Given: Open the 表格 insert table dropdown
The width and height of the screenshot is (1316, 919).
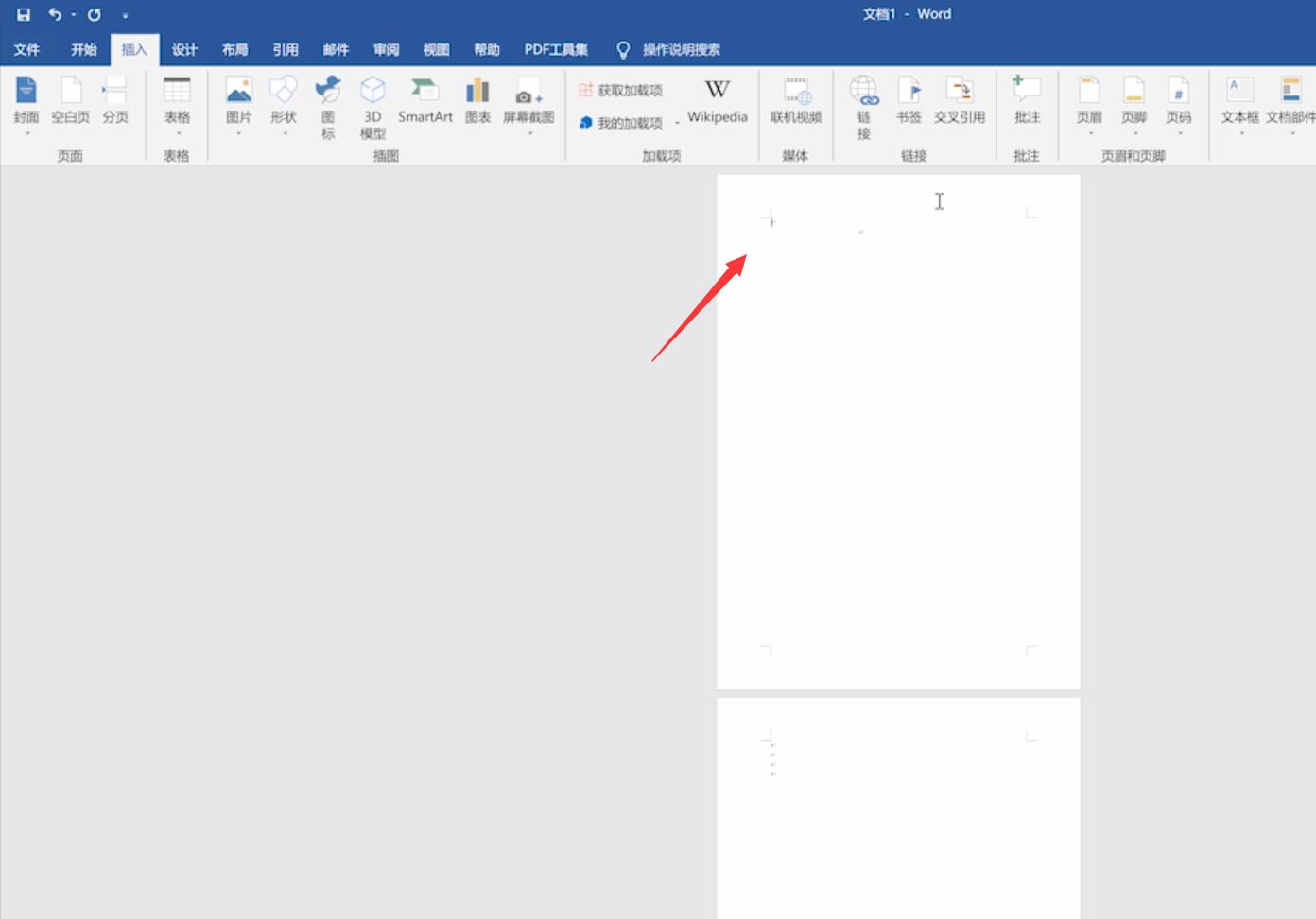Looking at the screenshot, I should [177, 105].
